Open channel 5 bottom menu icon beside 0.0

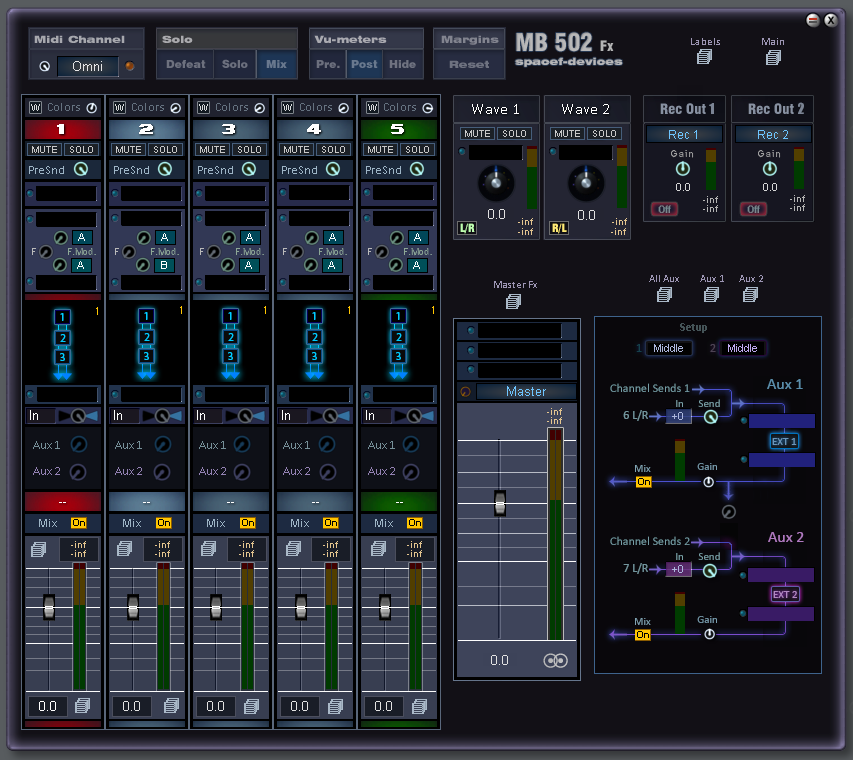pos(419,706)
